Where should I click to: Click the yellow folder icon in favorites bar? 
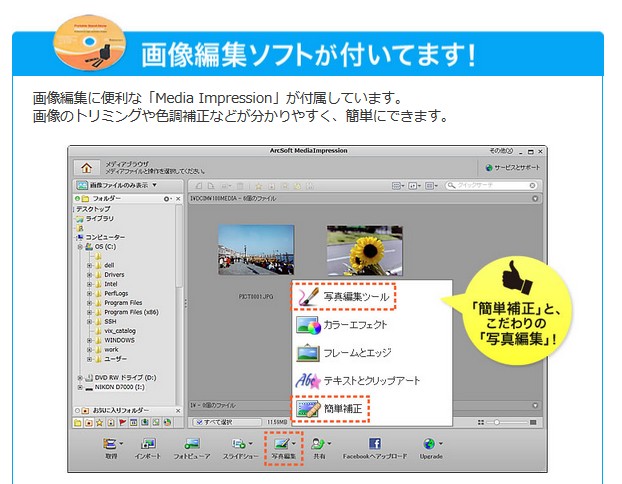77,423
